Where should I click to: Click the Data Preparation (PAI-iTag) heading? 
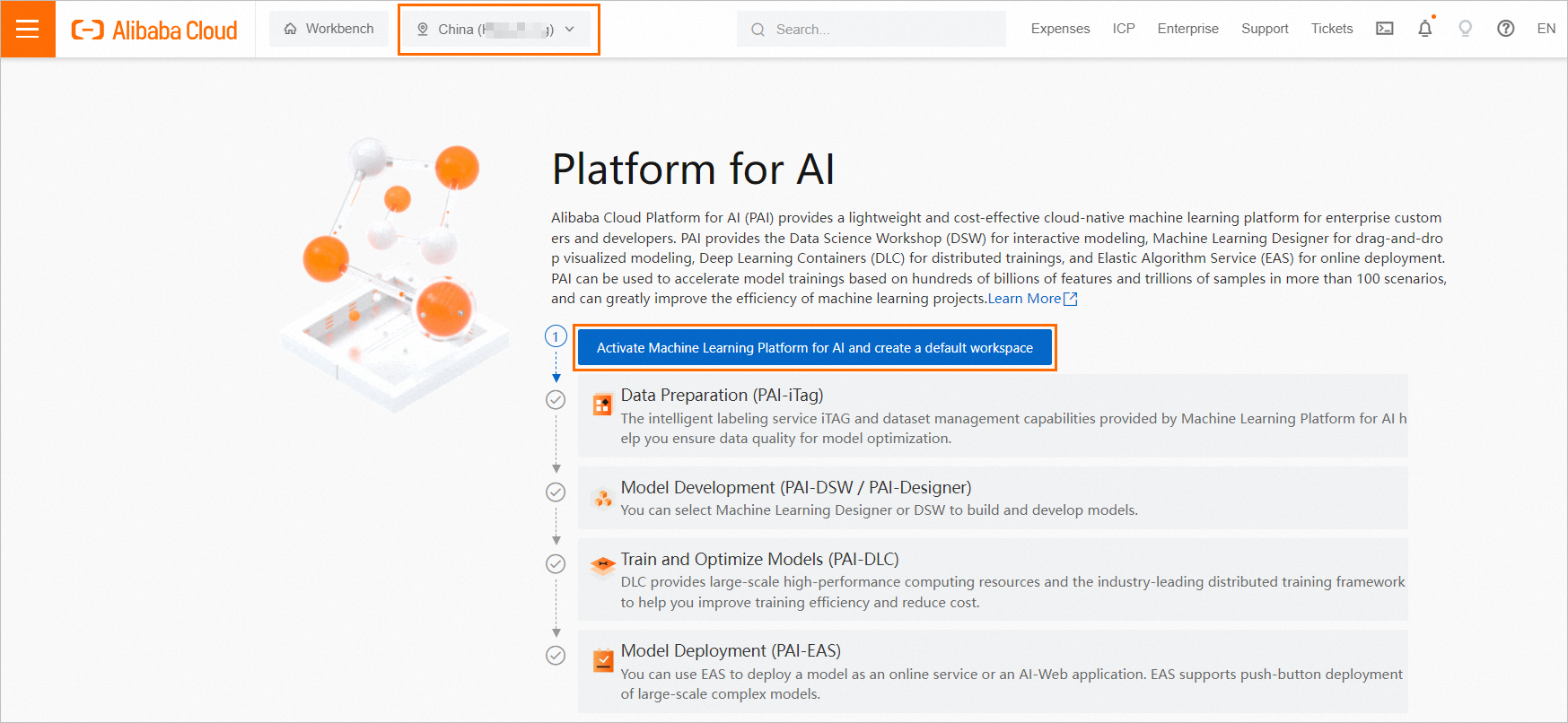click(x=722, y=395)
